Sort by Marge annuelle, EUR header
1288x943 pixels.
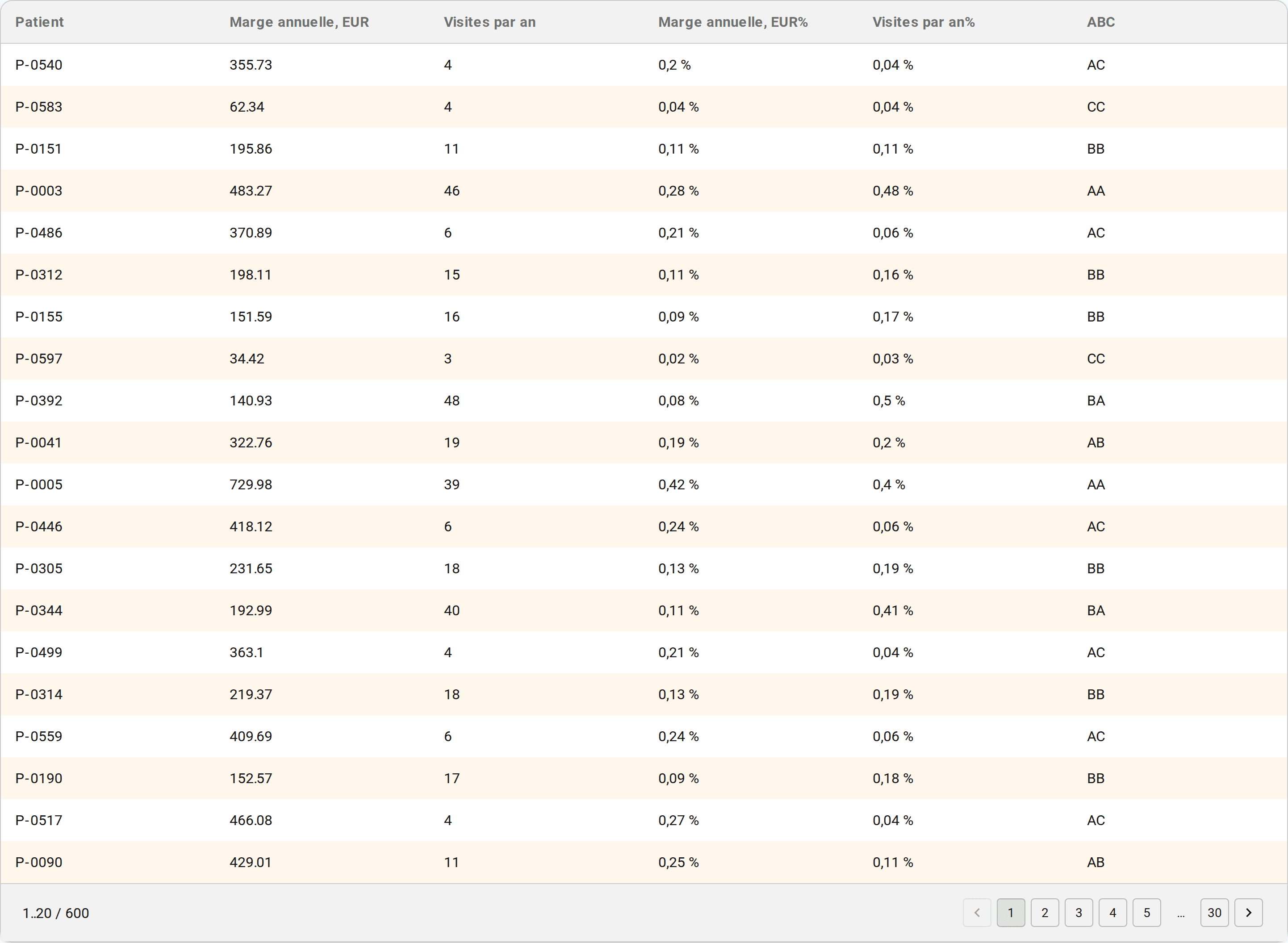pos(299,22)
